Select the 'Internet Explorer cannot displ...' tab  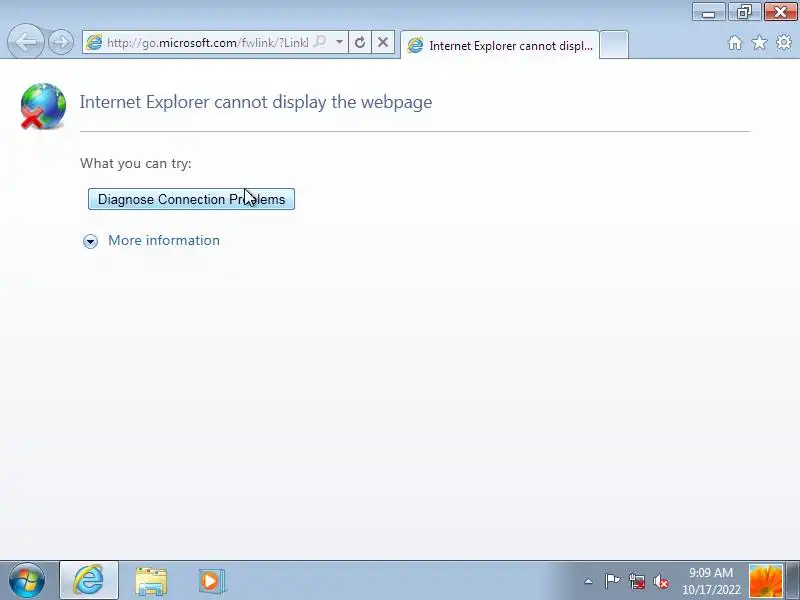click(500, 45)
